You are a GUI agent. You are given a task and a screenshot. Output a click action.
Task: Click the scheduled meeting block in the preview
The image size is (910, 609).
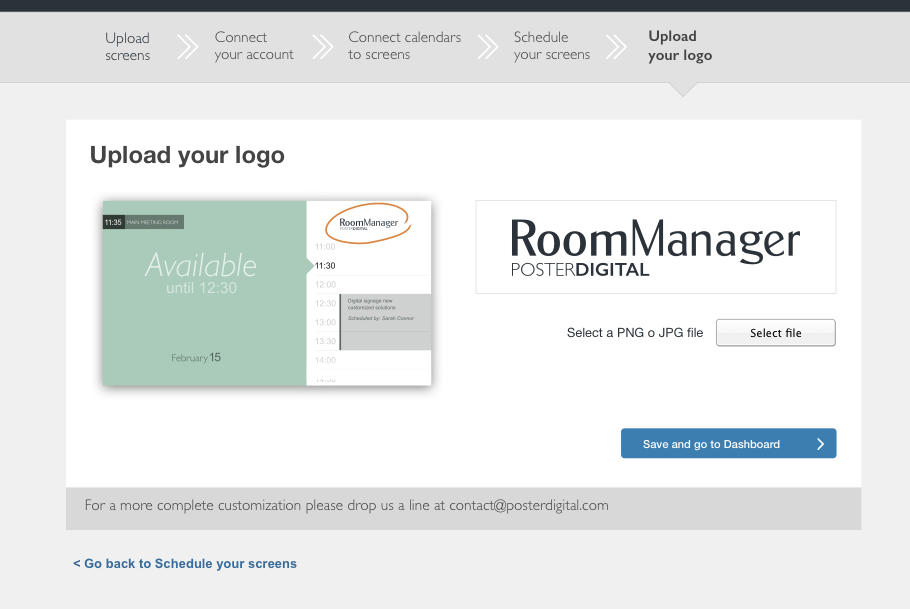tap(386, 322)
